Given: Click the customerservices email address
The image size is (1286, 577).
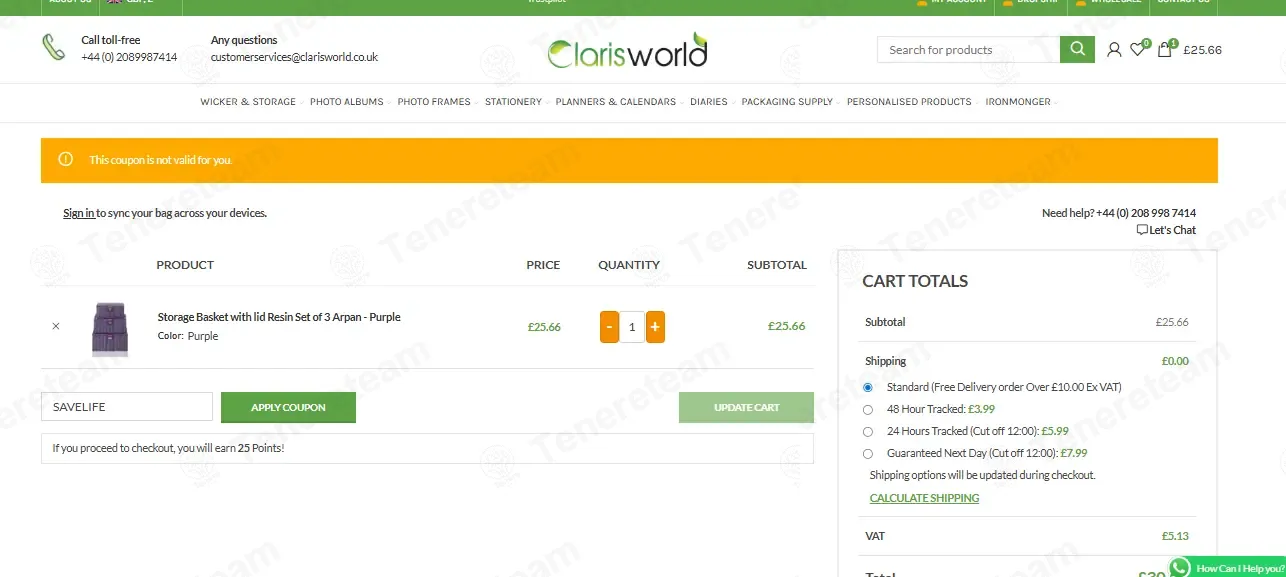Looking at the screenshot, I should [x=294, y=57].
